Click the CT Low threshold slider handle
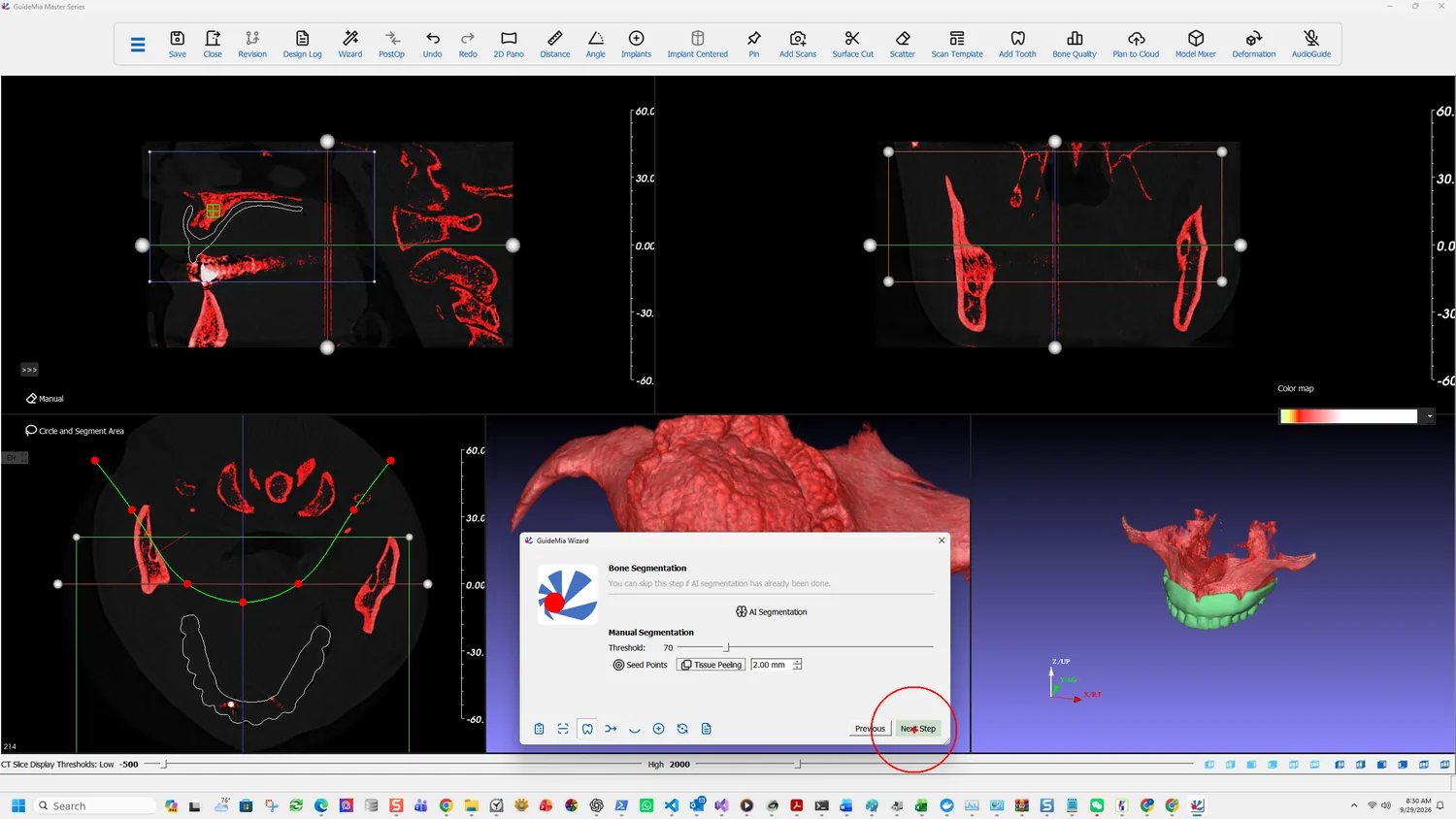The image size is (1456, 819). coord(164,765)
